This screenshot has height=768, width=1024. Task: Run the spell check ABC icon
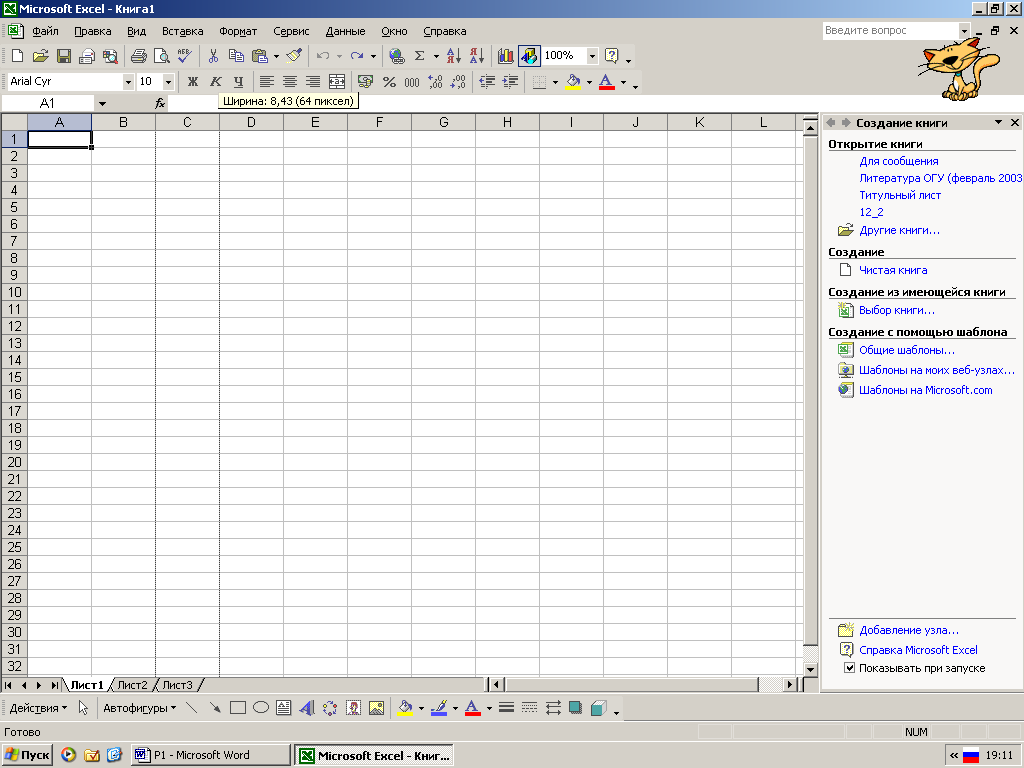point(185,56)
